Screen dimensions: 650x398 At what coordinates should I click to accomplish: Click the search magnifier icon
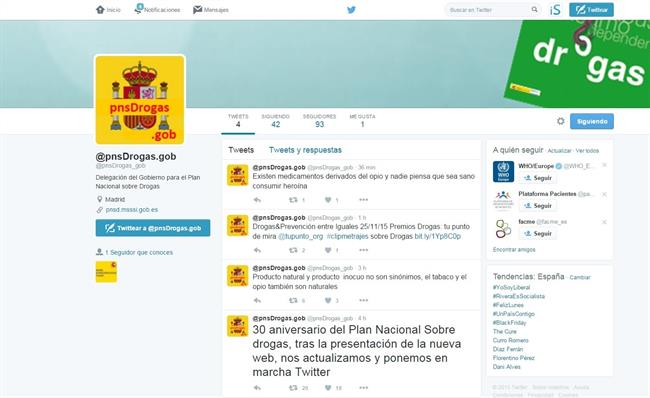[534, 10]
